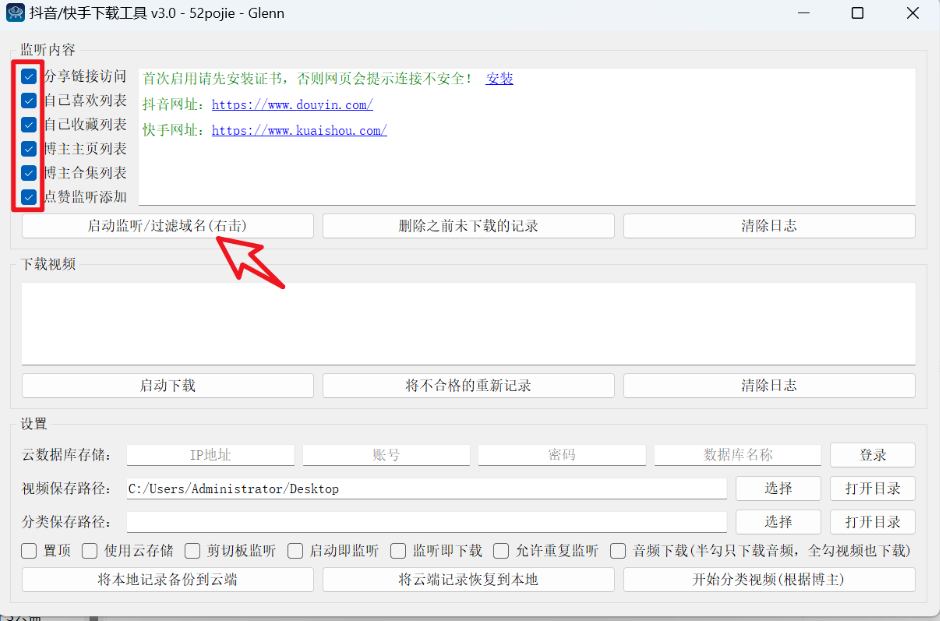Click the empty 分类保存路径 field
Viewport: 940px width, 621px height.
click(427, 522)
